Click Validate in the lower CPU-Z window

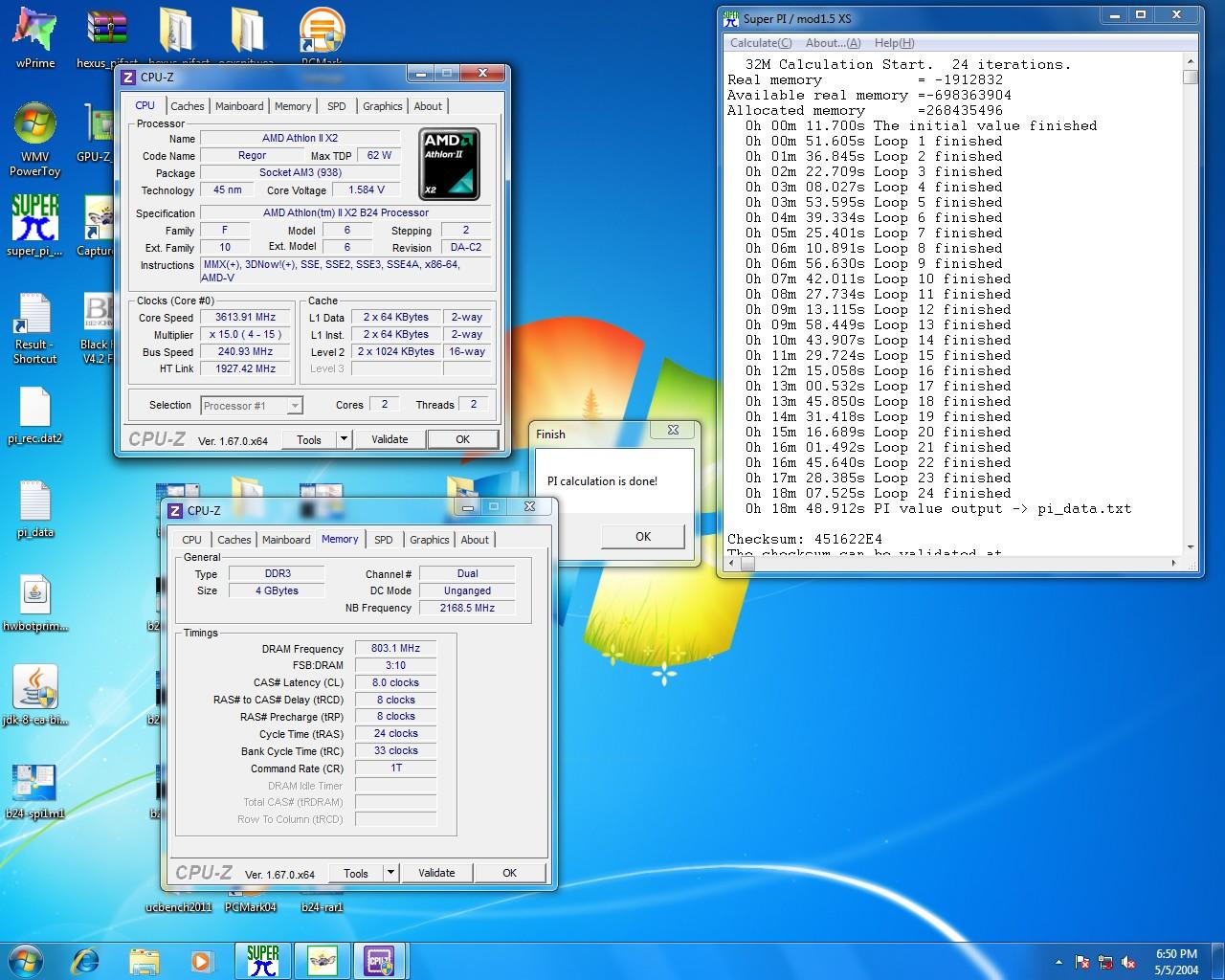click(x=436, y=873)
